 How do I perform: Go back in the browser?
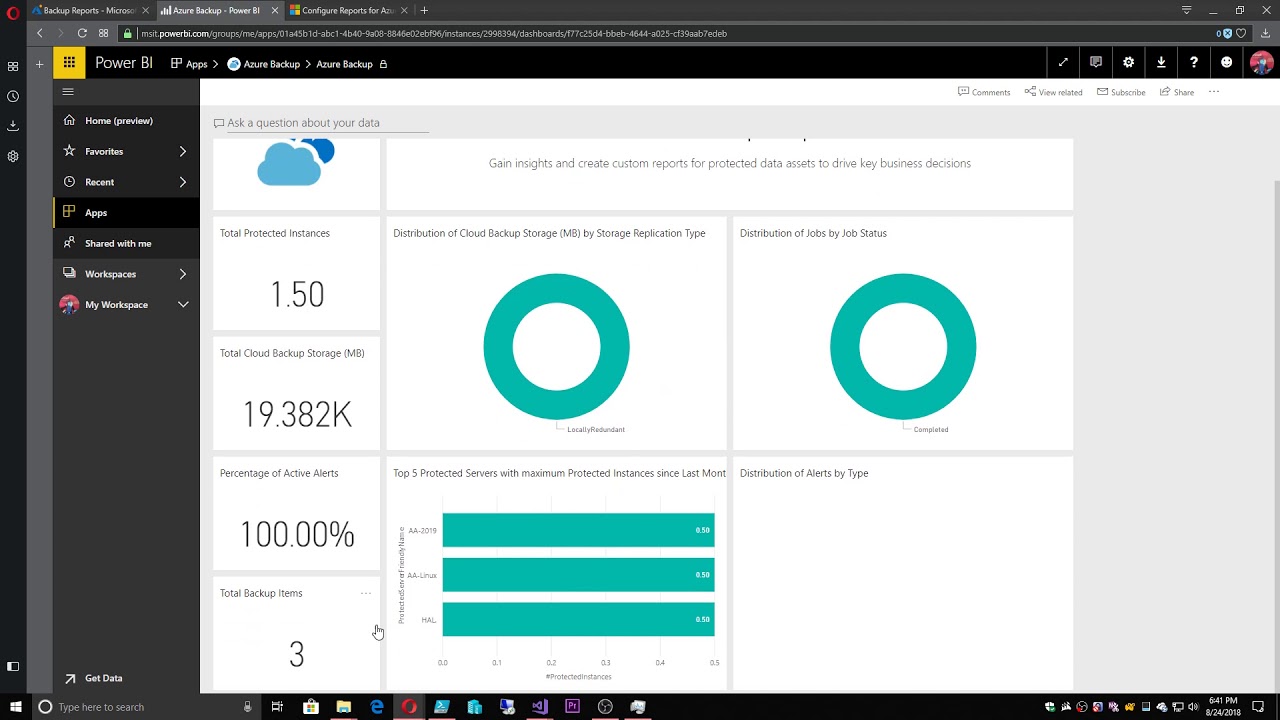[40, 33]
